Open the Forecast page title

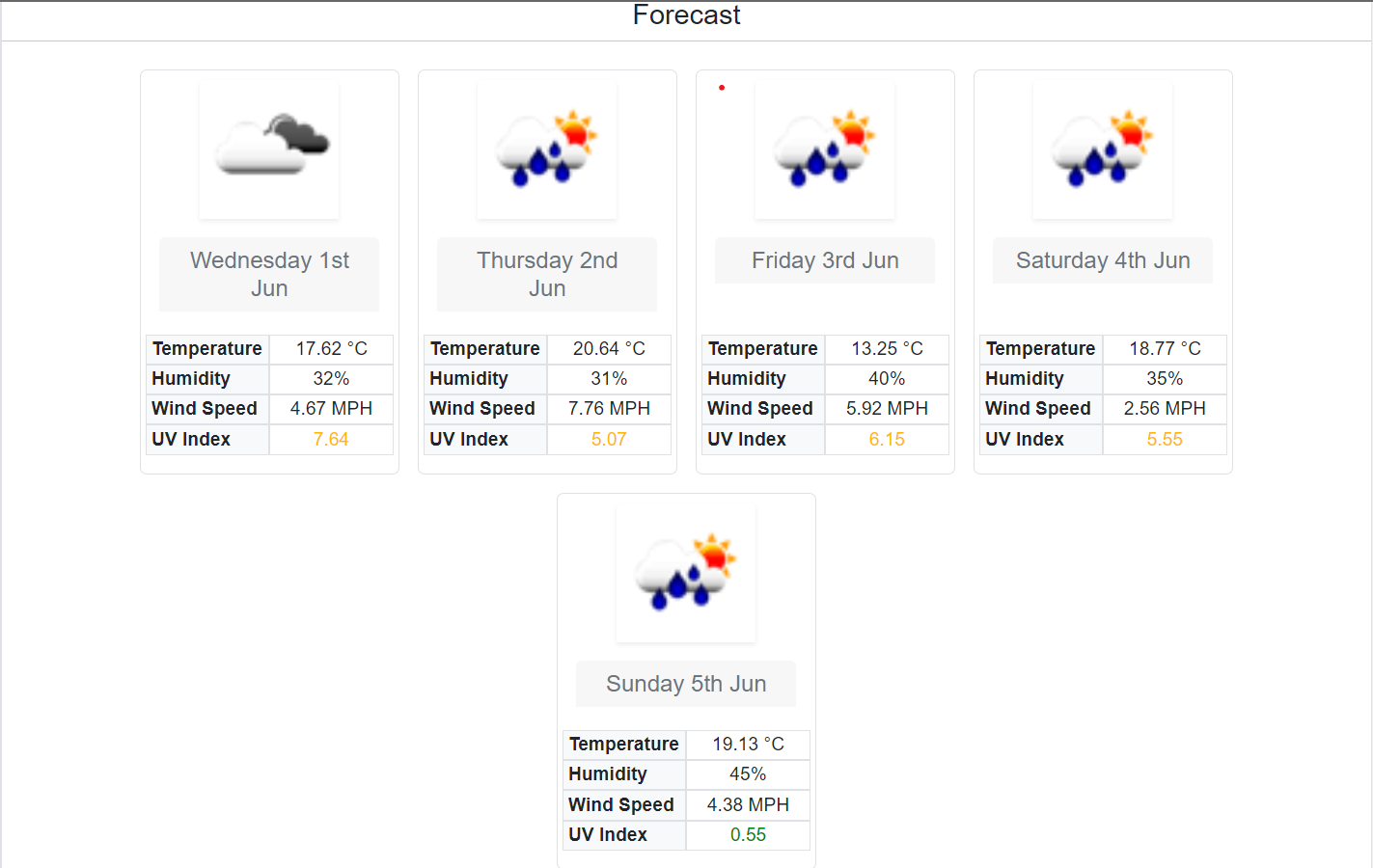point(686,15)
